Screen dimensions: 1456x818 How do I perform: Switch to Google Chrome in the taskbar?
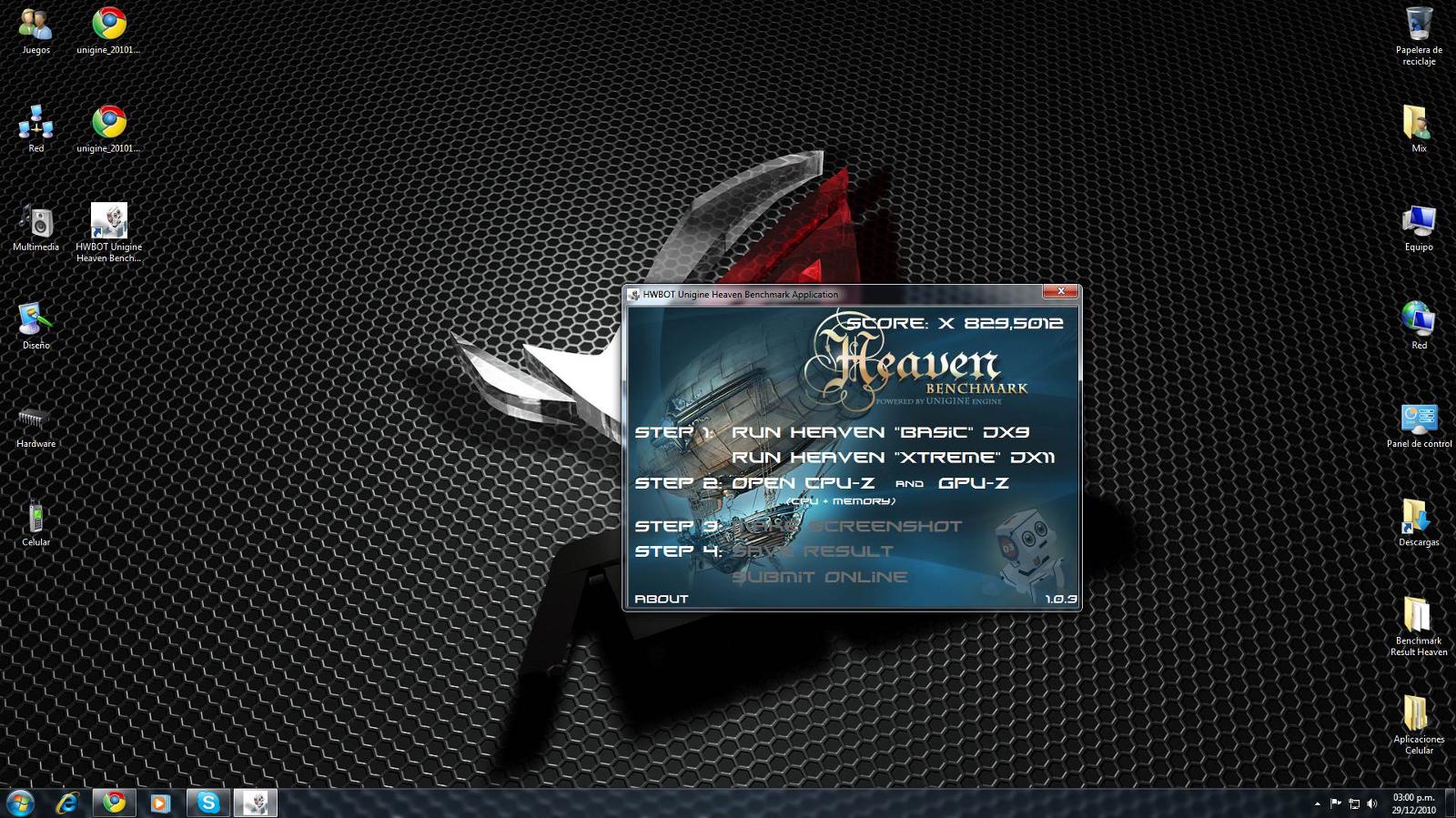pos(115,803)
